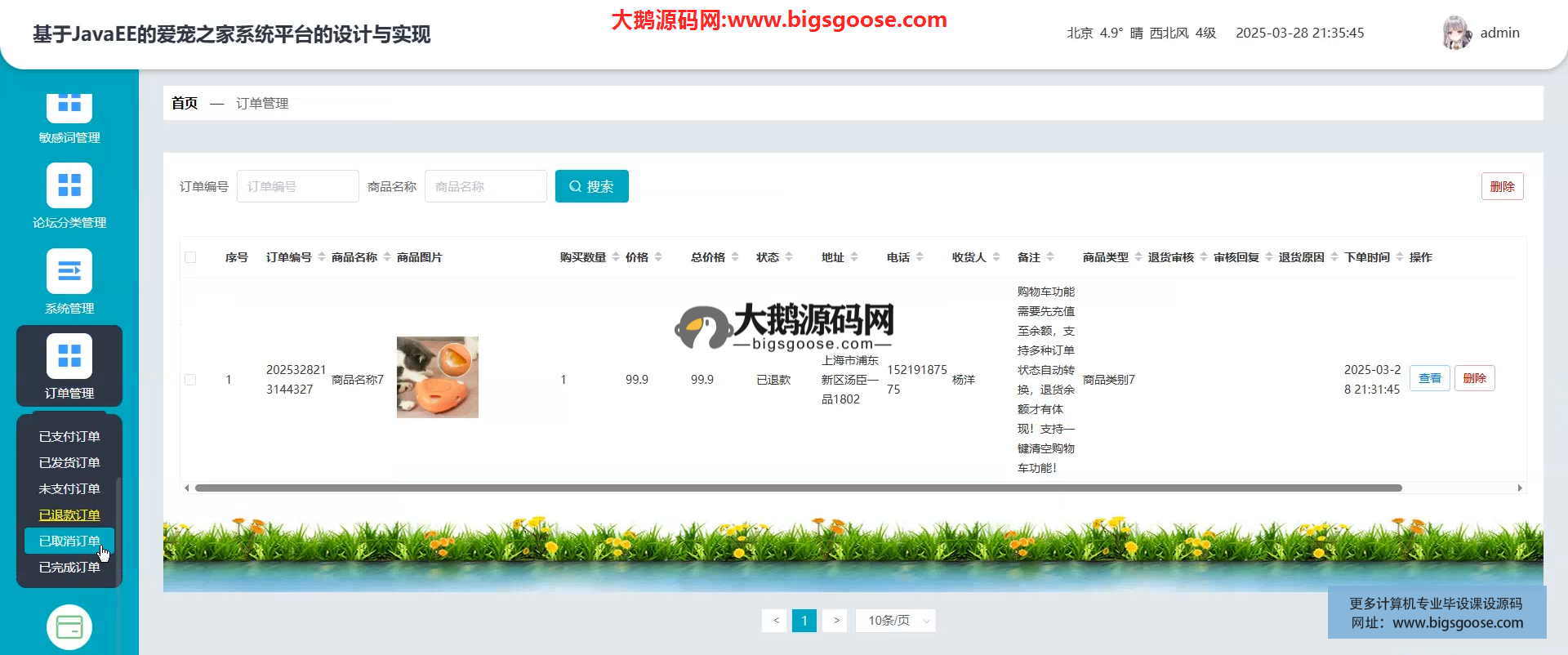Select 已取消订单 in the submenu

[69, 541]
